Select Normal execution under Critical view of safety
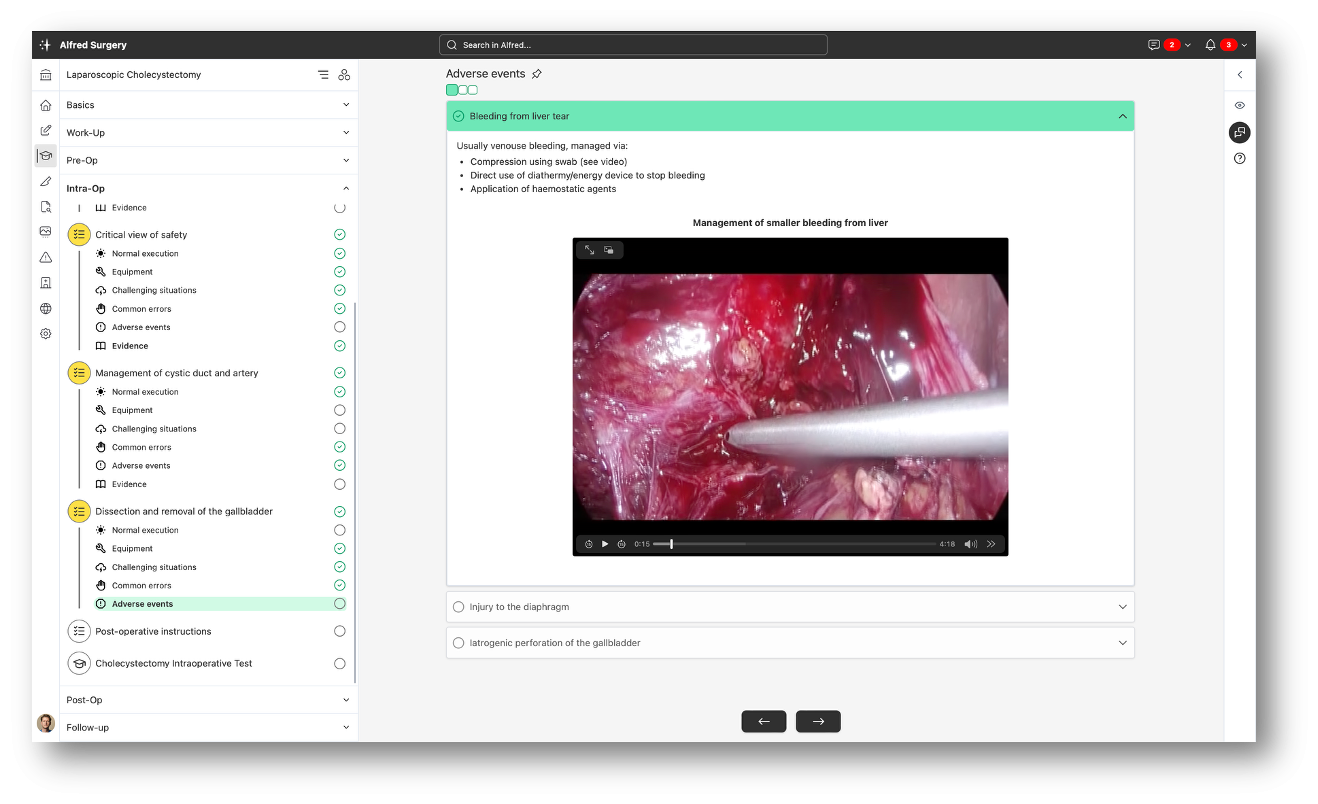 145,254
